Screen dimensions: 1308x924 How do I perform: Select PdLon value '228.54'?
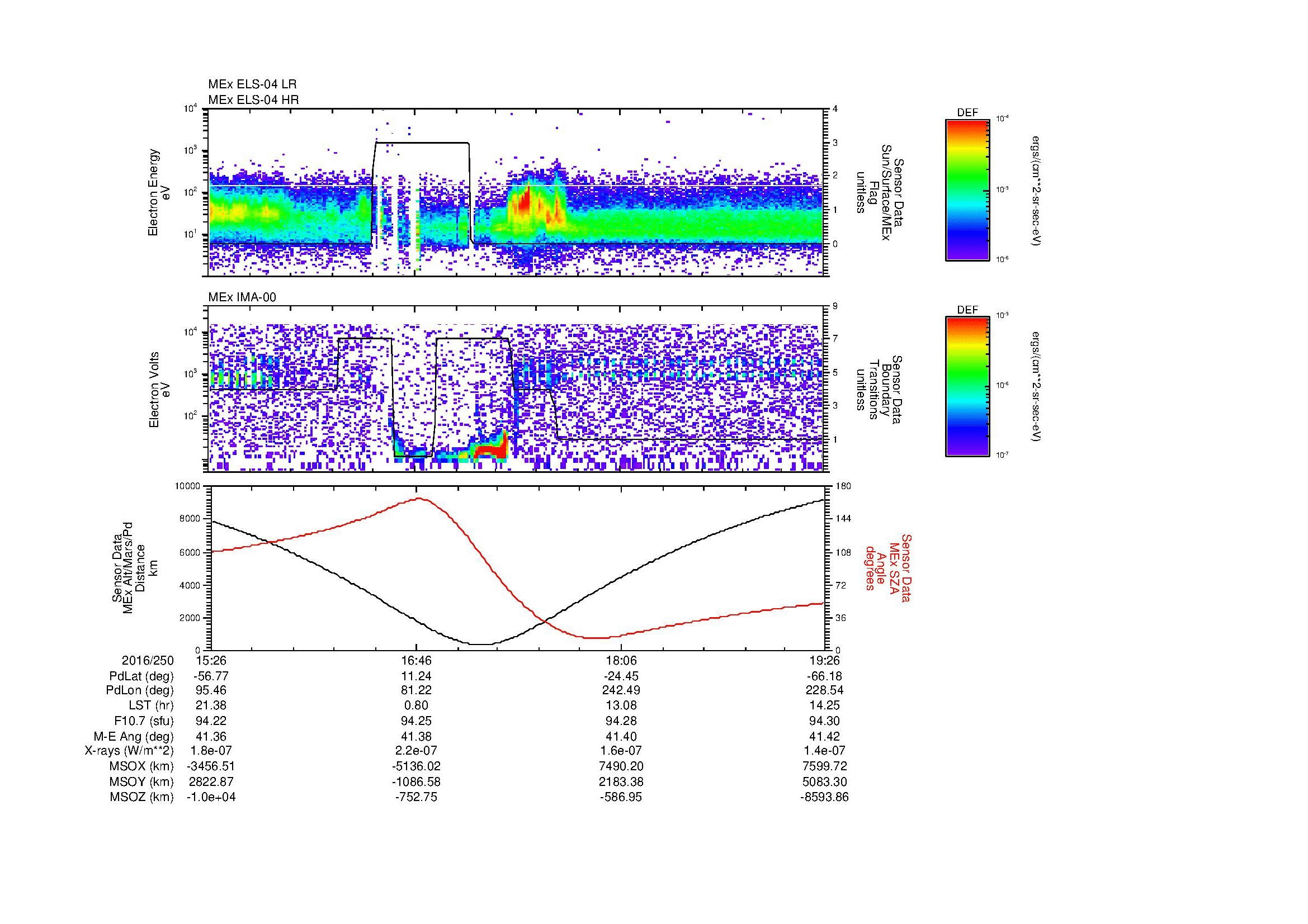[x=824, y=690]
